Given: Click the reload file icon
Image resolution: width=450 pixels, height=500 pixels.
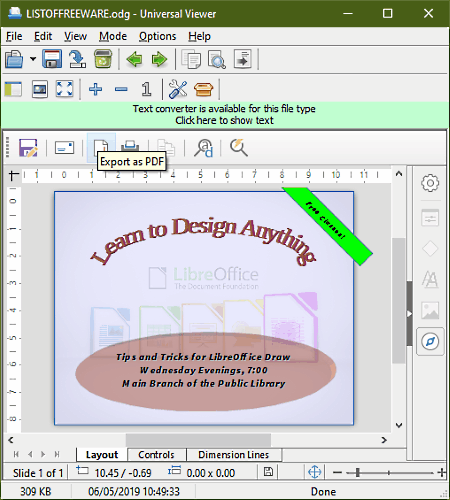Looking at the screenshot, I should click(x=77, y=59).
